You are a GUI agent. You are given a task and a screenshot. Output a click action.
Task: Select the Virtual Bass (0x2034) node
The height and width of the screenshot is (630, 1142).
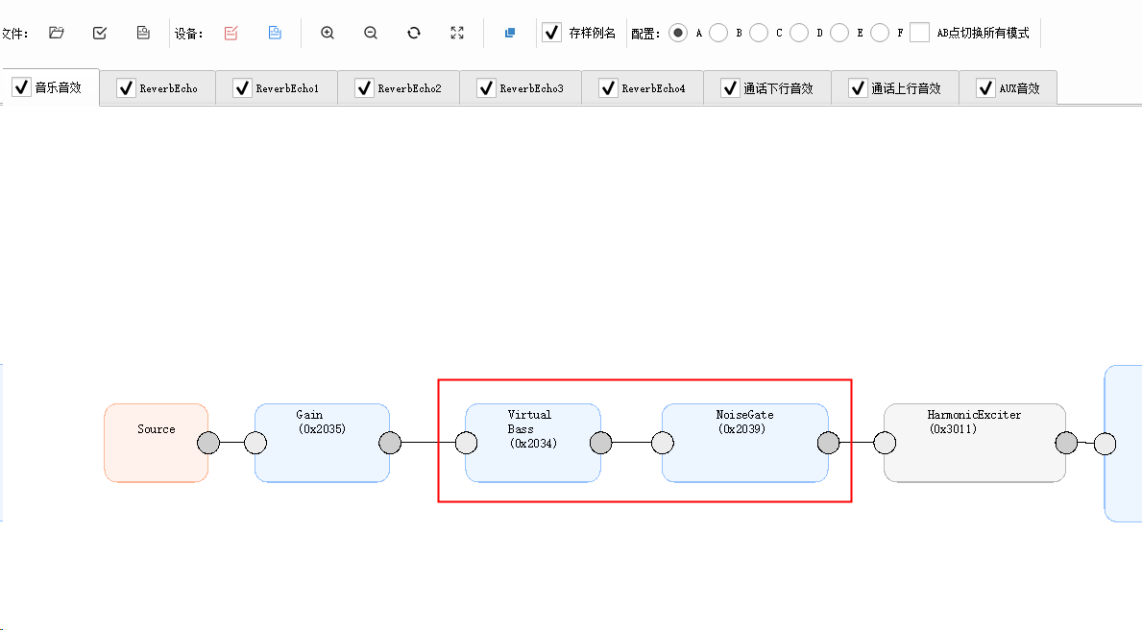[x=533, y=443]
